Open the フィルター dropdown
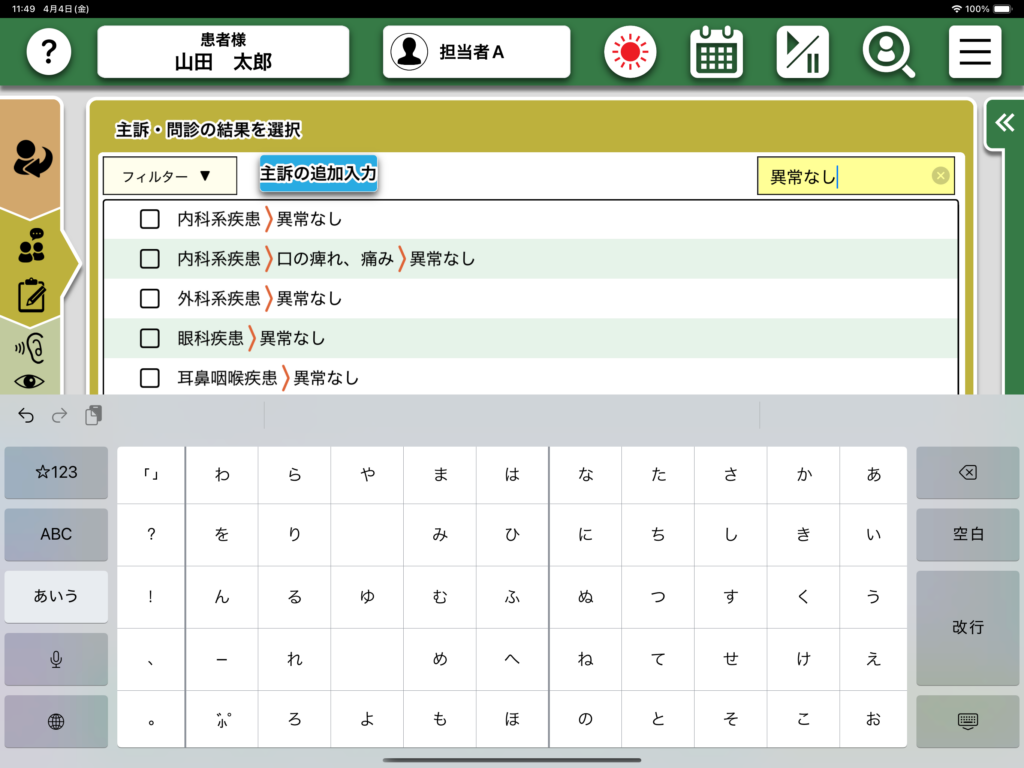 tap(169, 176)
